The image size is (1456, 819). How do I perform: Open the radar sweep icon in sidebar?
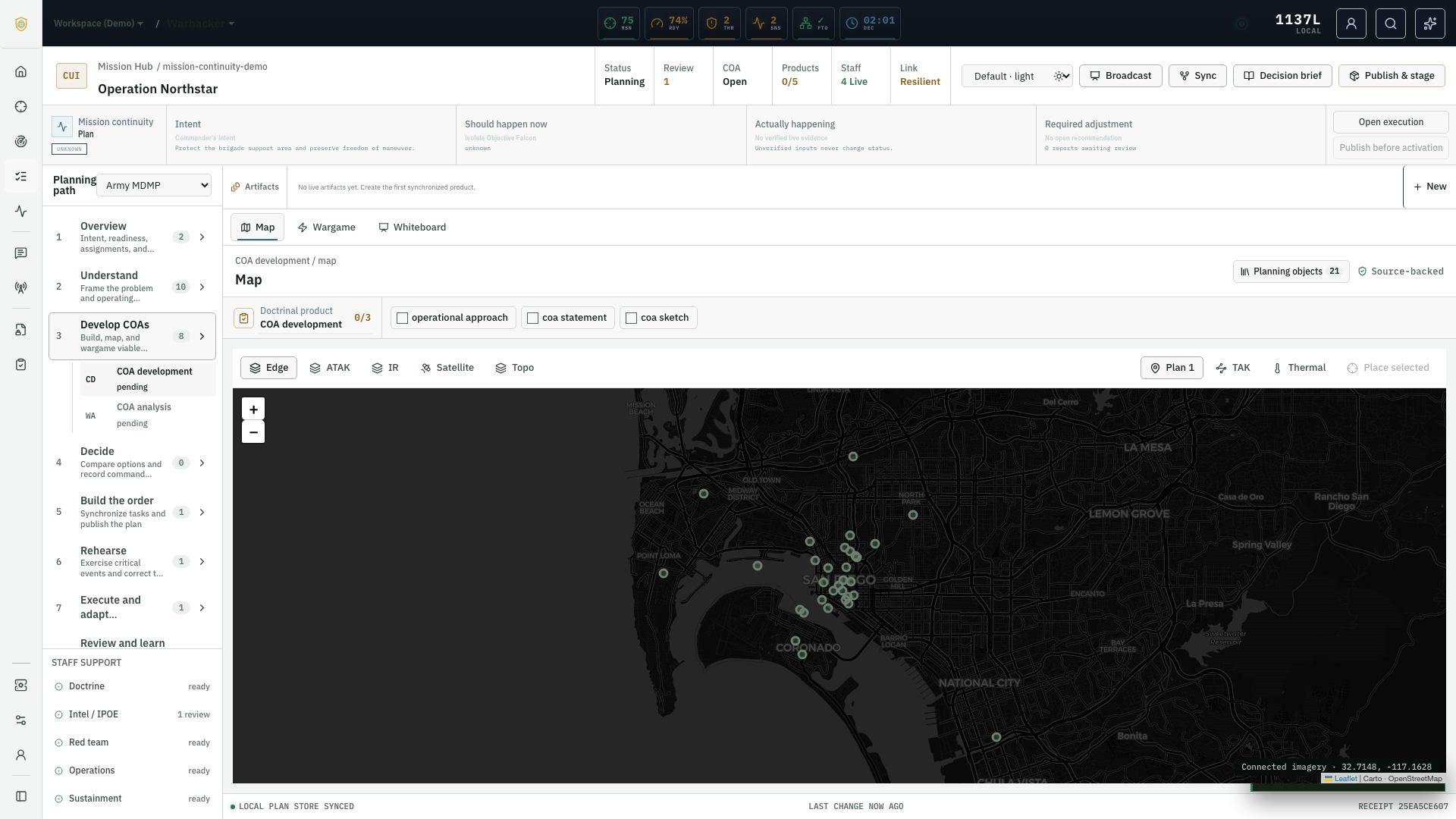click(20, 141)
